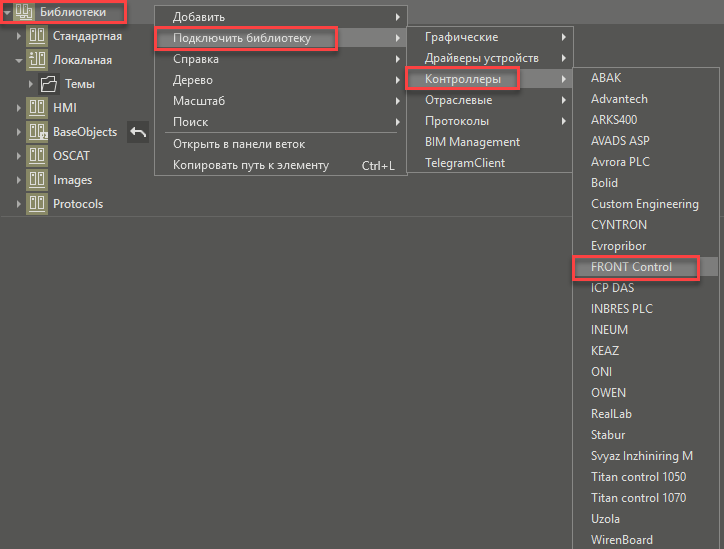Select Custom Engineering library
This screenshot has height=549, width=724.
(646, 204)
